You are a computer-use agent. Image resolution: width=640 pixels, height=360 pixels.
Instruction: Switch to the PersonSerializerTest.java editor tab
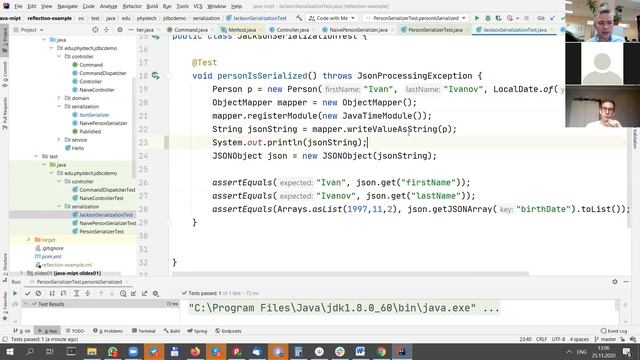(435, 30)
